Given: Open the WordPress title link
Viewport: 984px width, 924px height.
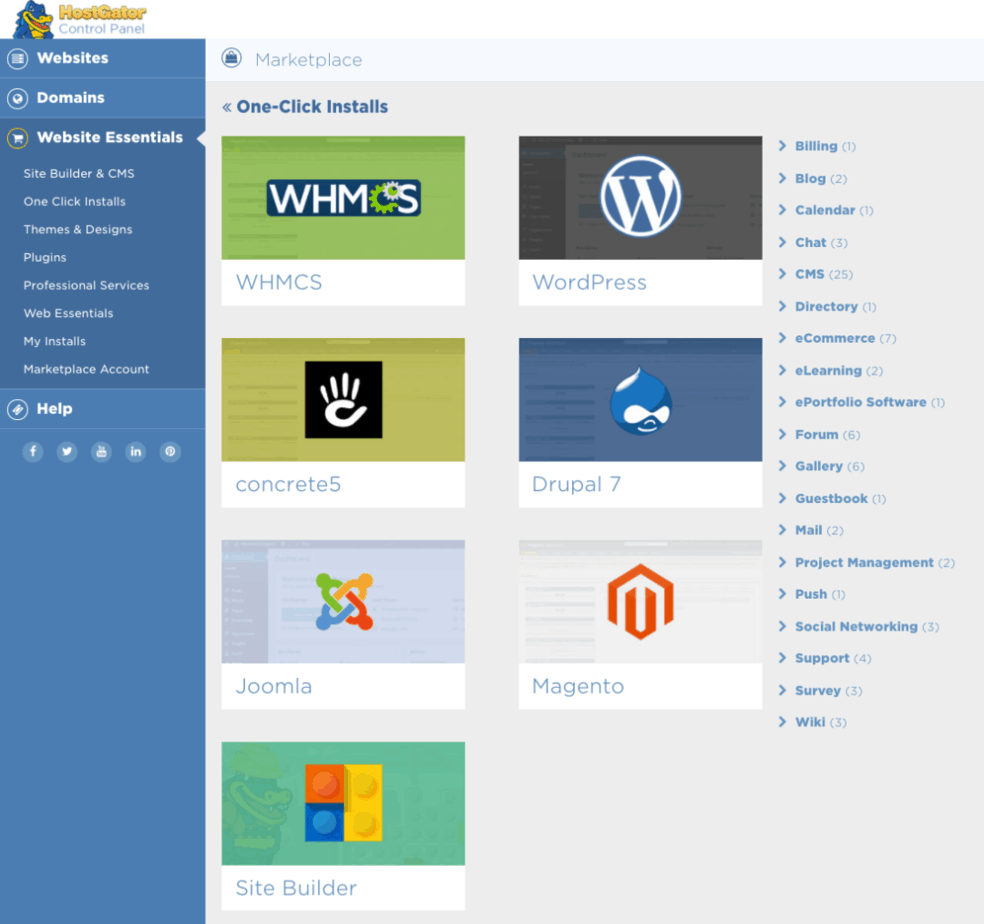Looking at the screenshot, I should (x=589, y=282).
